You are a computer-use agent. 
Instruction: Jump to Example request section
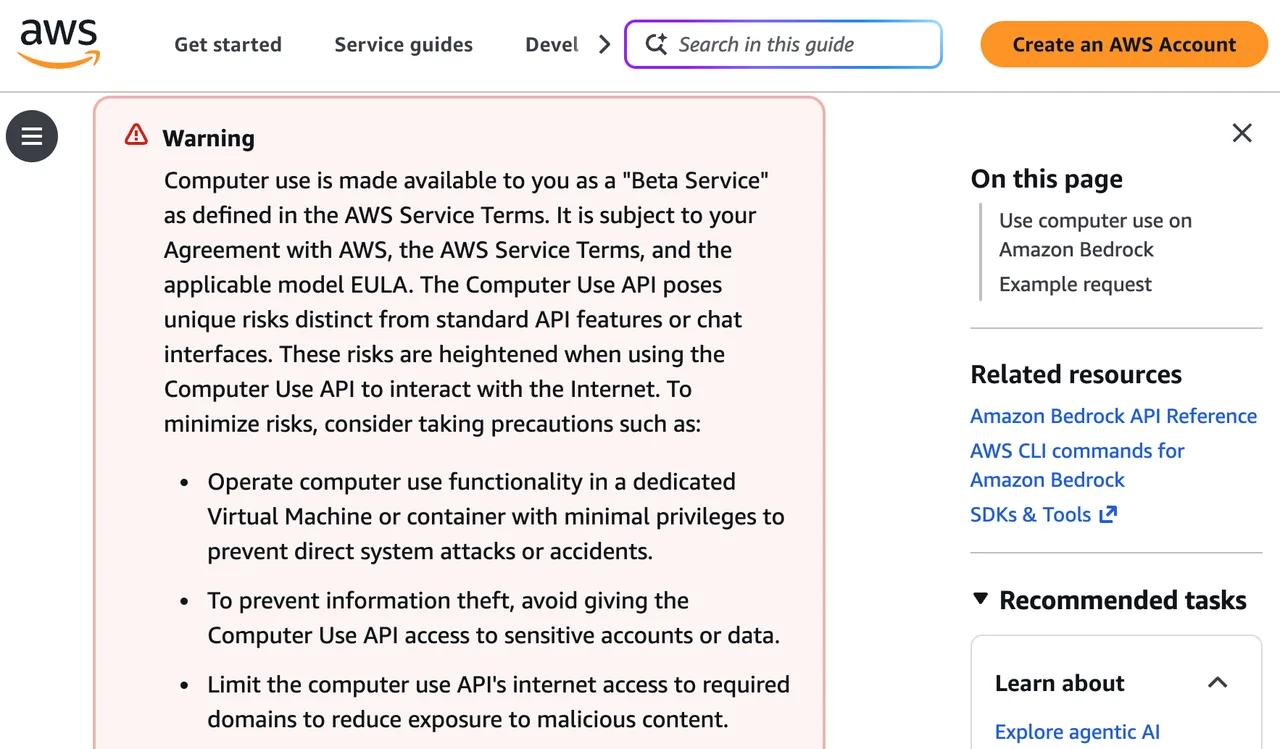[x=1075, y=285]
